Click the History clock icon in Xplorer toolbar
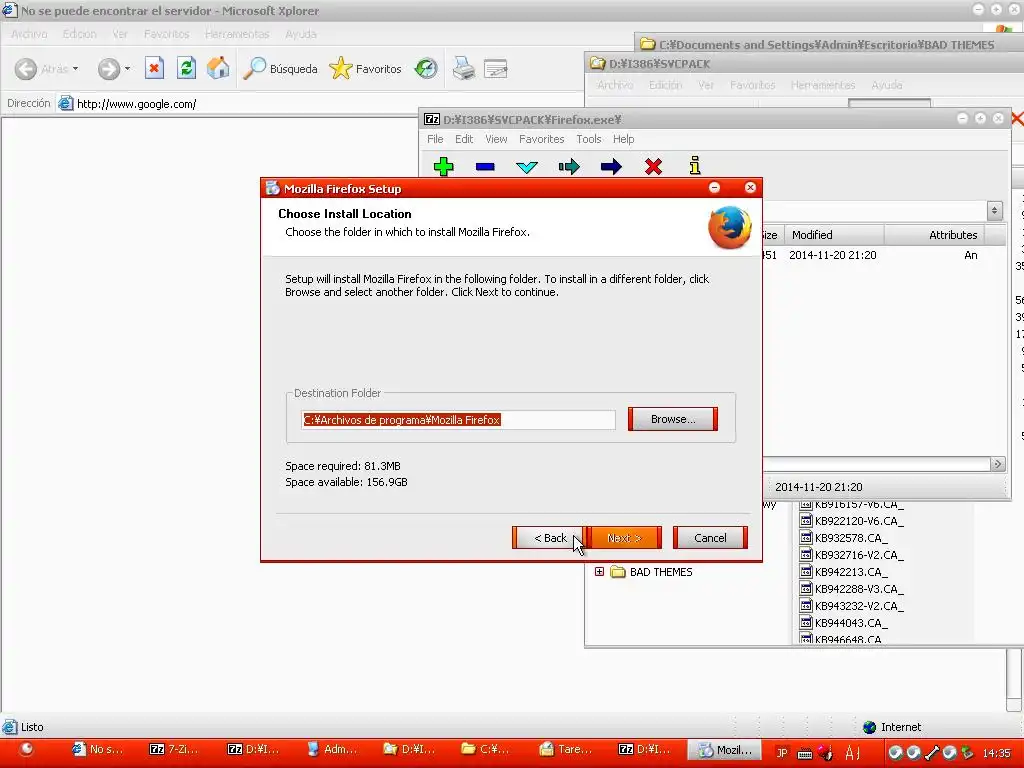The width and height of the screenshot is (1024, 768). pyautogui.click(x=426, y=69)
